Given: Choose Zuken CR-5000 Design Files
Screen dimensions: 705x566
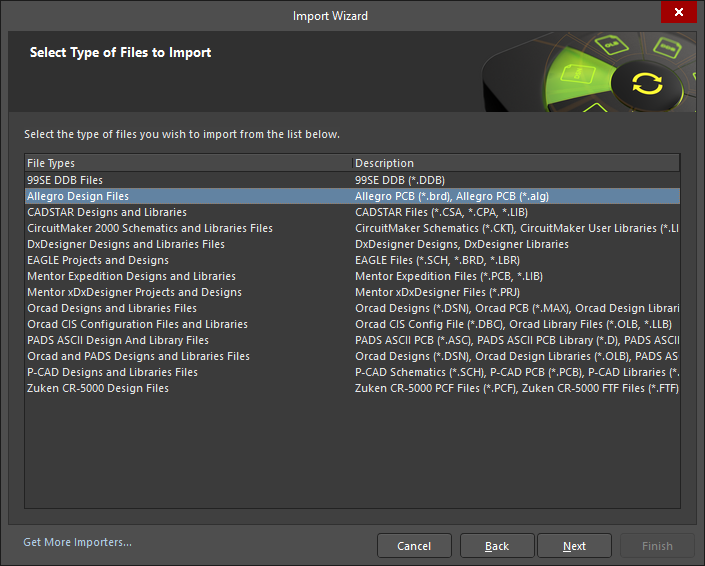Looking at the screenshot, I should pos(352,388).
